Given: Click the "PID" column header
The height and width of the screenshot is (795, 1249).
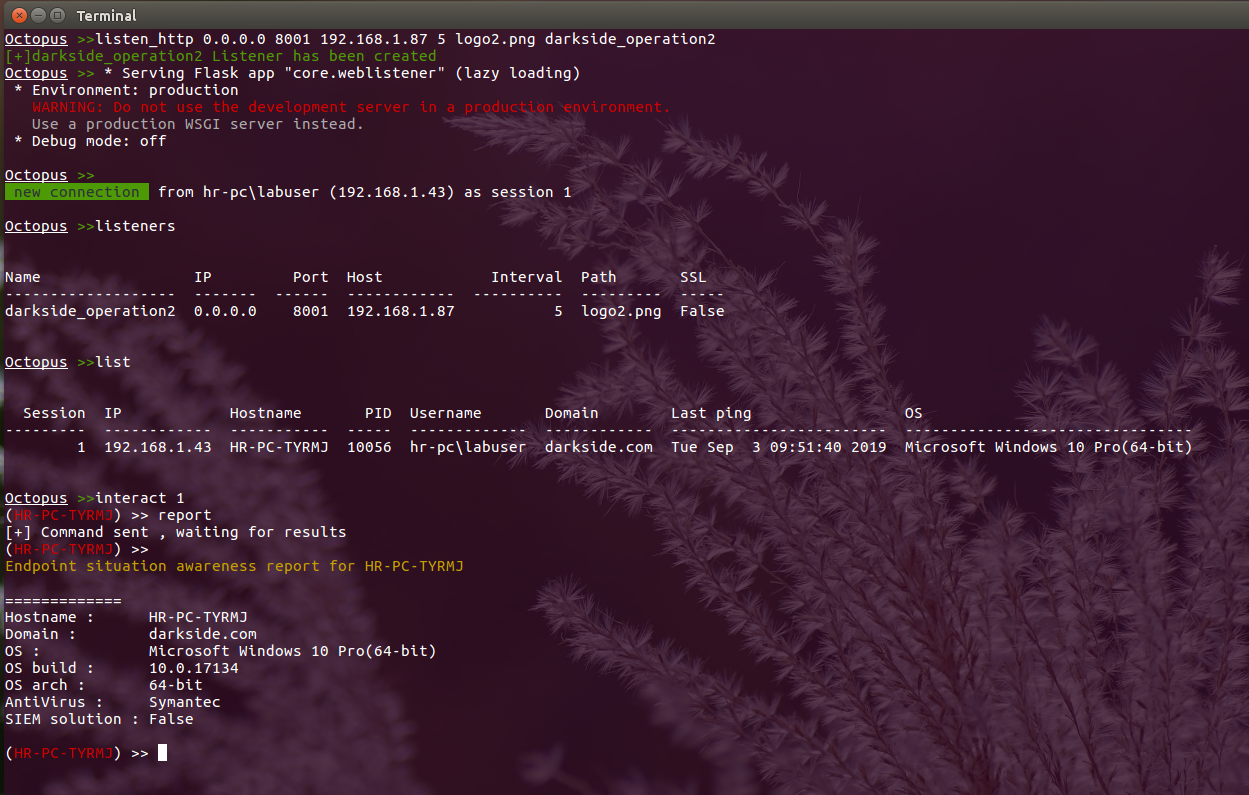Looking at the screenshot, I should 378,413.
